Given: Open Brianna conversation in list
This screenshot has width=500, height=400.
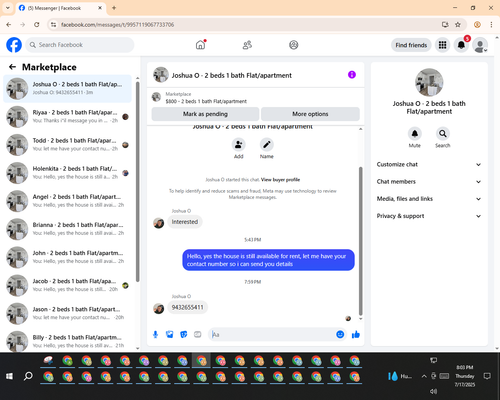Looking at the screenshot, I should tap(67, 229).
